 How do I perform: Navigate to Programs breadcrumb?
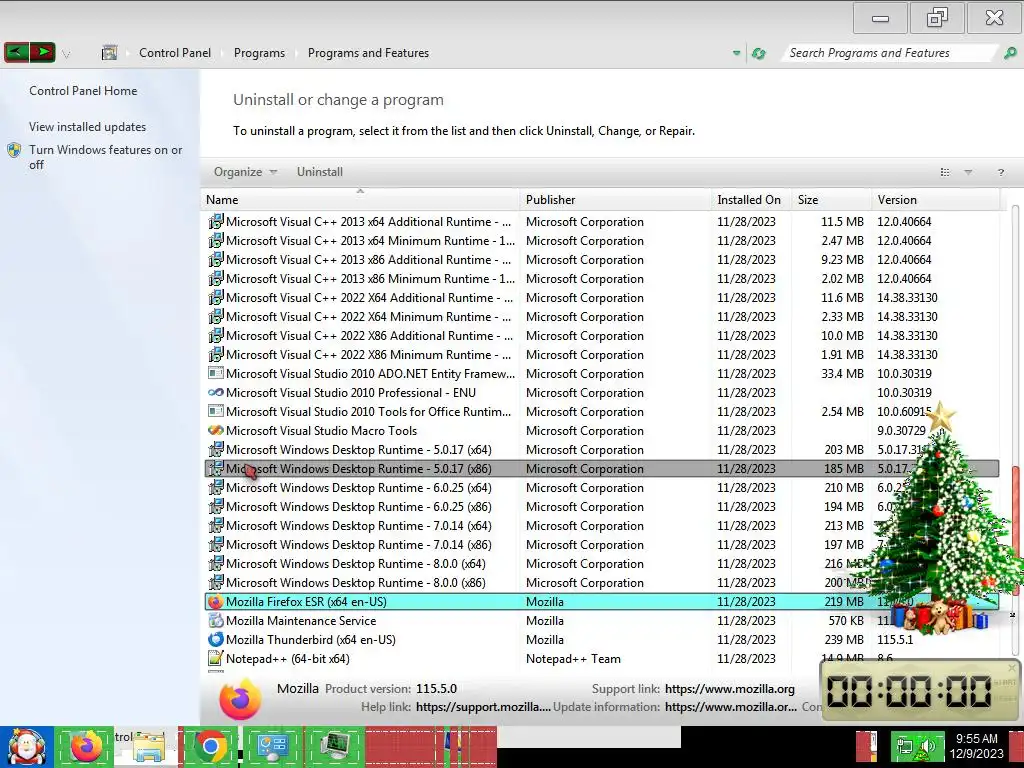tap(259, 53)
